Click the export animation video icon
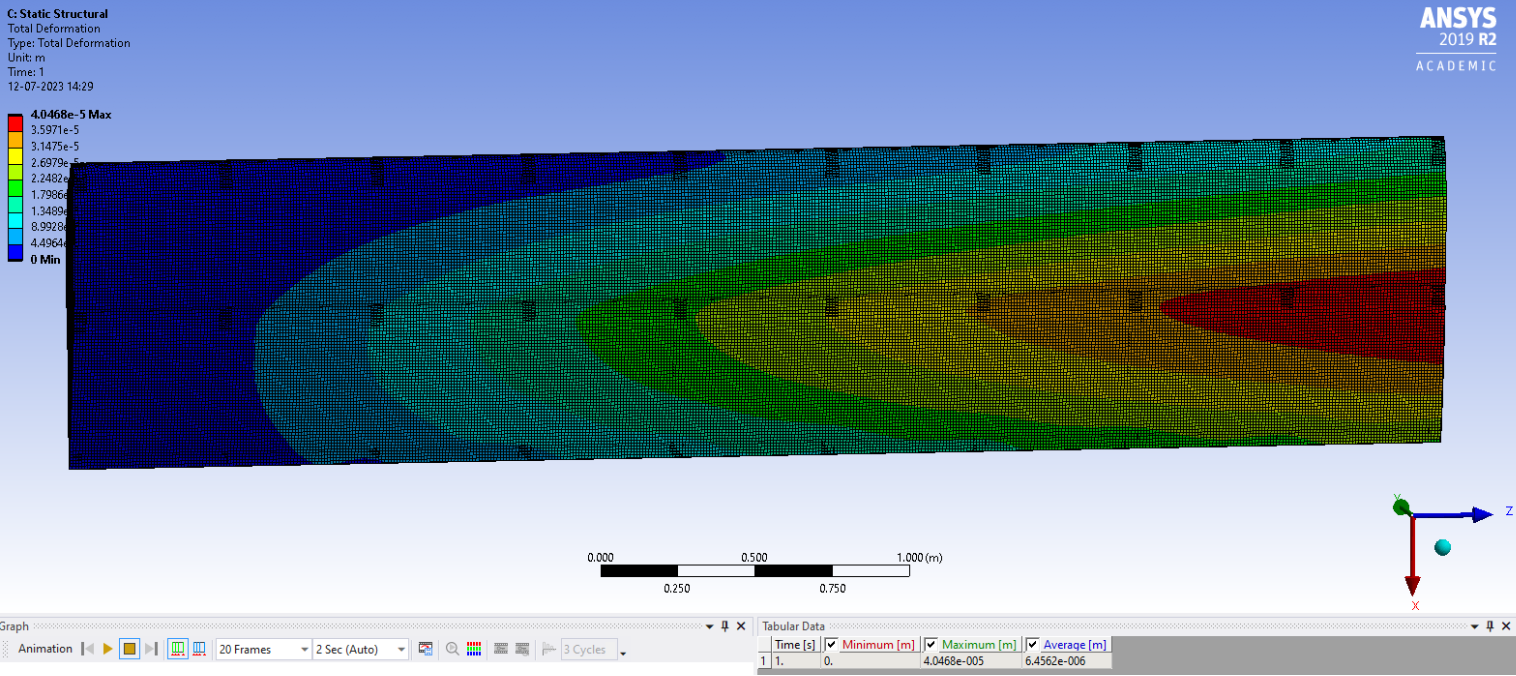This screenshot has width=1516, height=676. click(x=426, y=649)
